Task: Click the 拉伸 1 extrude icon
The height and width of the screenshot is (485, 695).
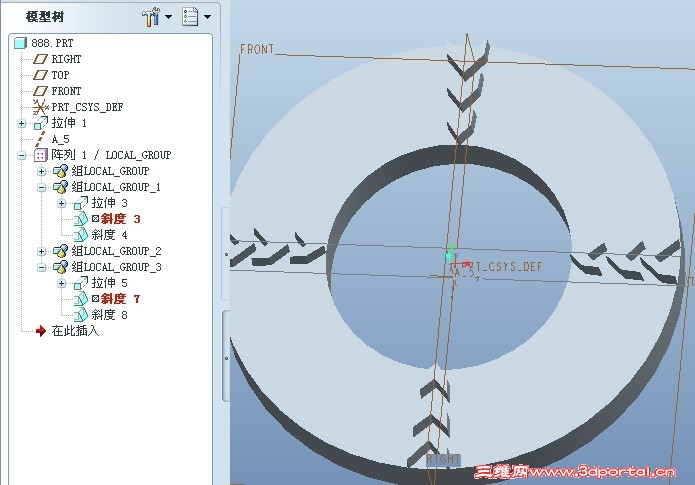Action: (x=41, y=123)
